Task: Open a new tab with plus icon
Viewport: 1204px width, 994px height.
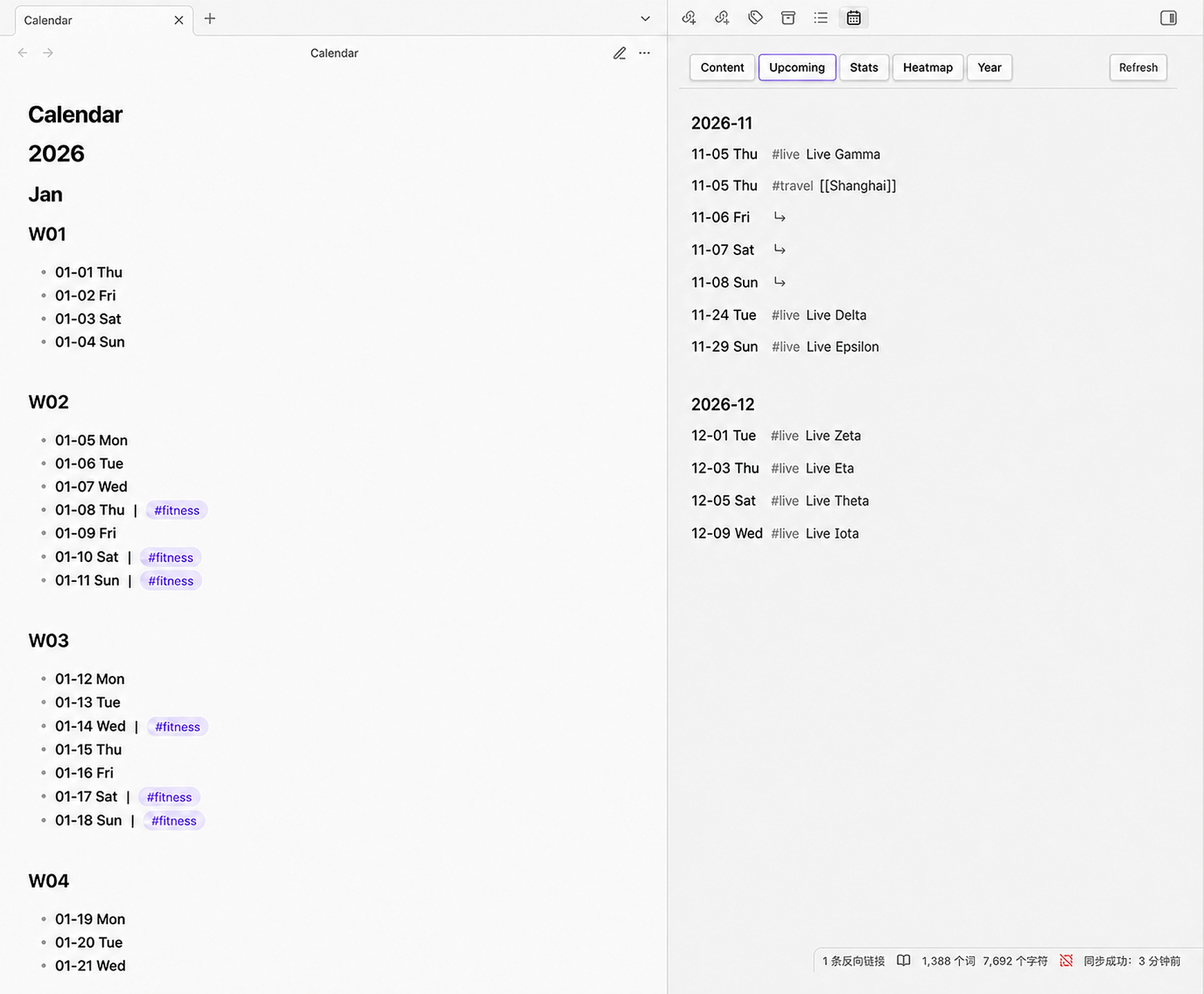Action: coord(210,19)
